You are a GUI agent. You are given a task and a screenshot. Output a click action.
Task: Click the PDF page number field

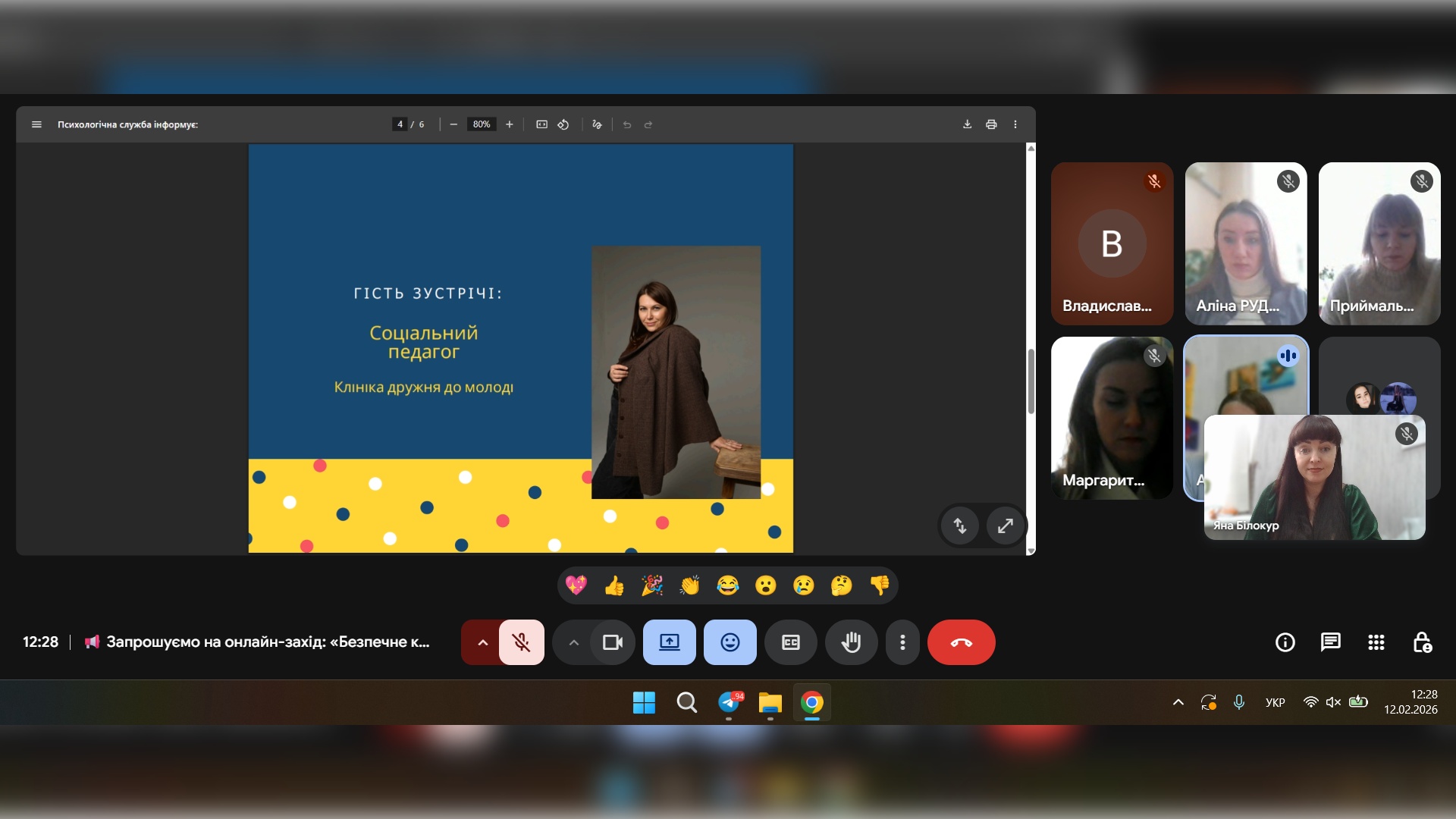pos(400,124)
